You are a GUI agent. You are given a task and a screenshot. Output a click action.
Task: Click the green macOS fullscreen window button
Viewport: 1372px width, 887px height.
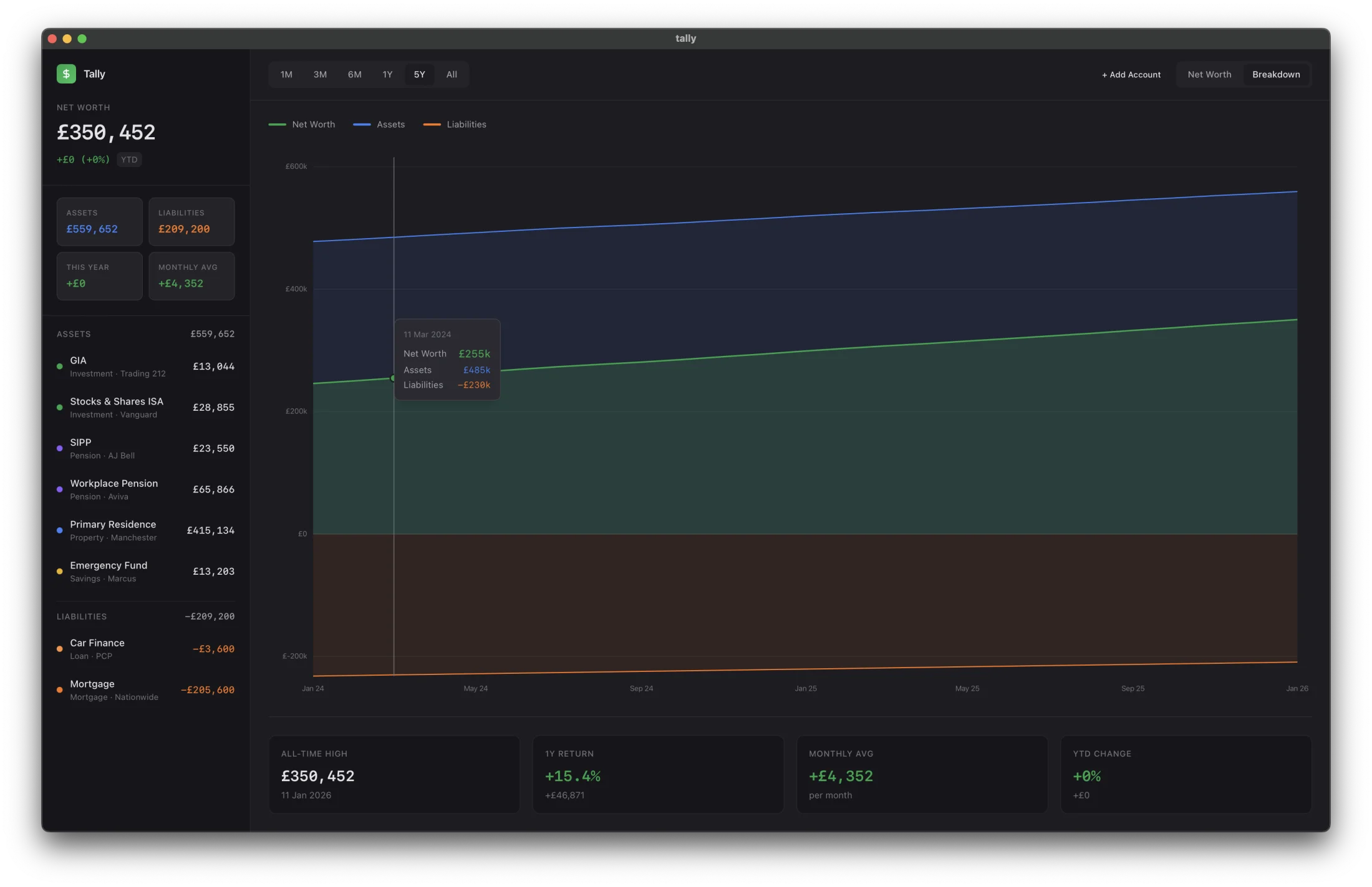(82, 39)
